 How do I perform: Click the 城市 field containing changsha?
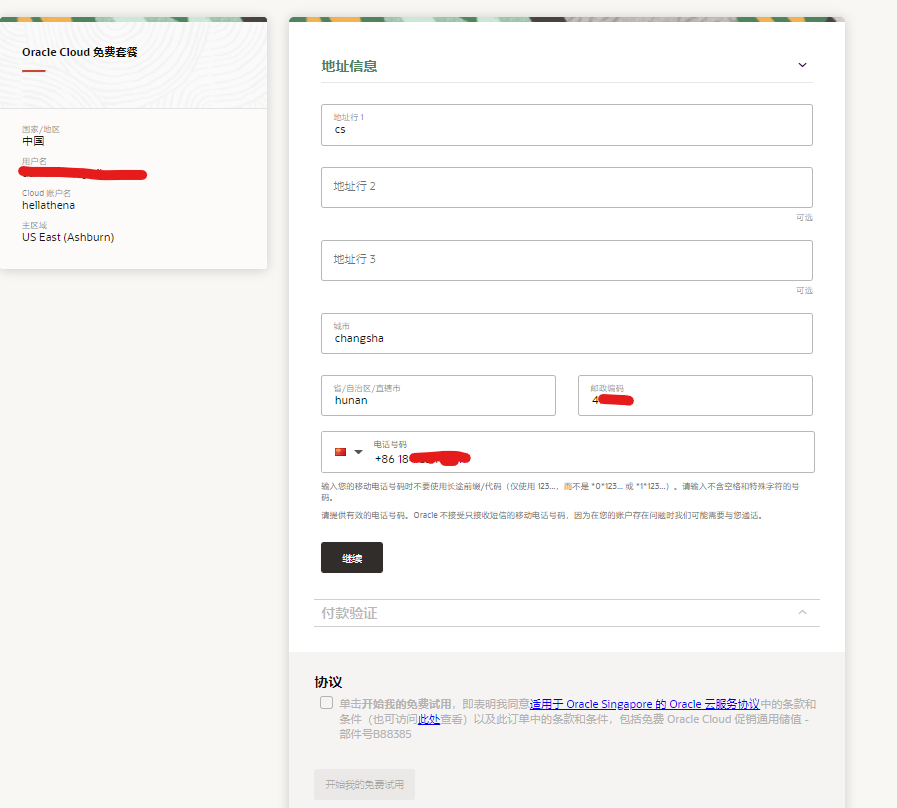[x=566, y=333]
